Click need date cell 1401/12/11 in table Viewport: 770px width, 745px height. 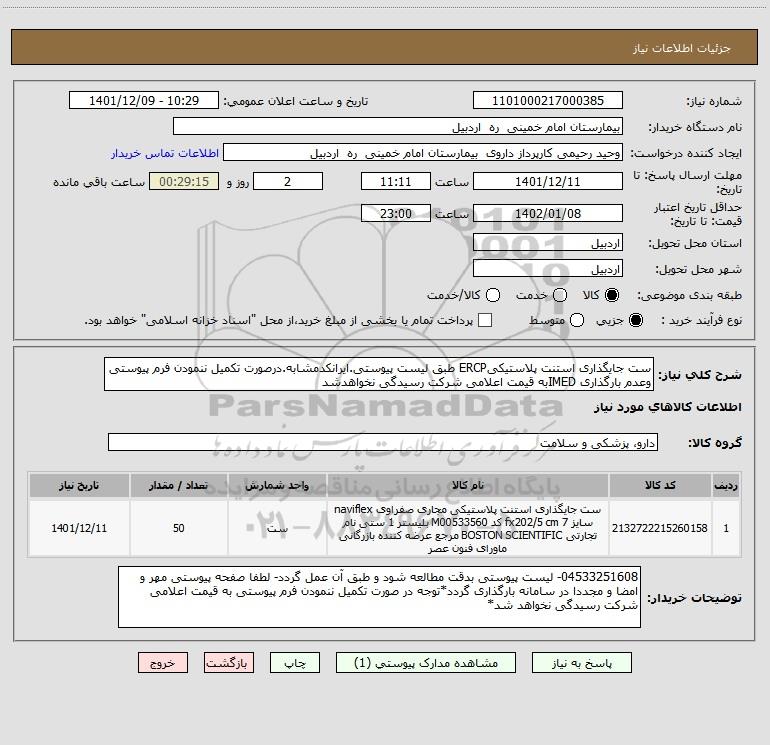tap(79, 528)
